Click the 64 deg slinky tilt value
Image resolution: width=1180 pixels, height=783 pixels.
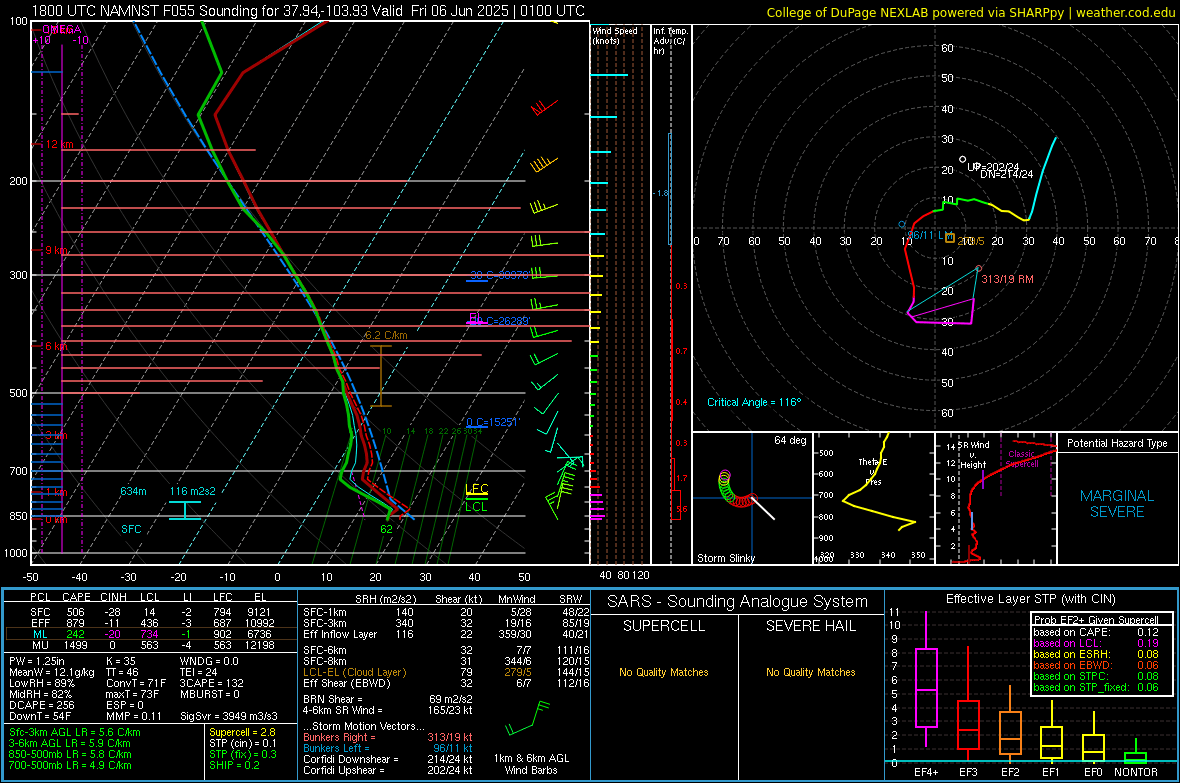789,440
